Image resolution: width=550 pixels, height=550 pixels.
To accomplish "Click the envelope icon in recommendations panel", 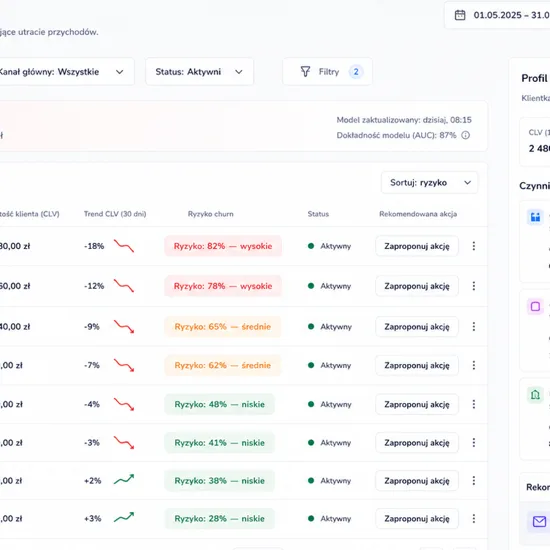I will click(539, 522).
